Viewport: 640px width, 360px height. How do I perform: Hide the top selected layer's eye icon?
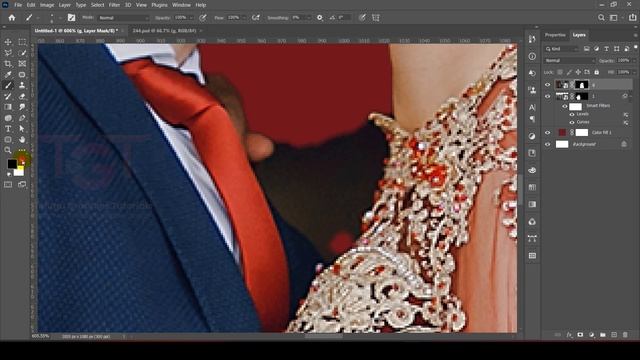tap(548, 85)
